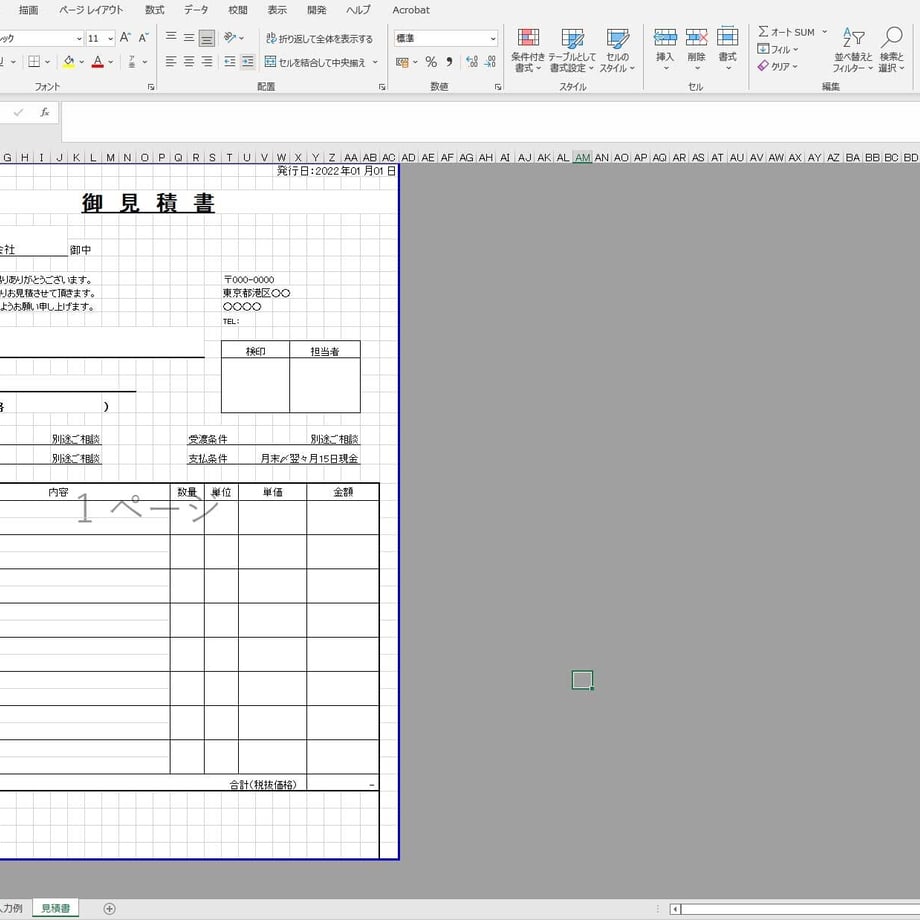Toggle bottom align in alignment group

tap(207, 38)
